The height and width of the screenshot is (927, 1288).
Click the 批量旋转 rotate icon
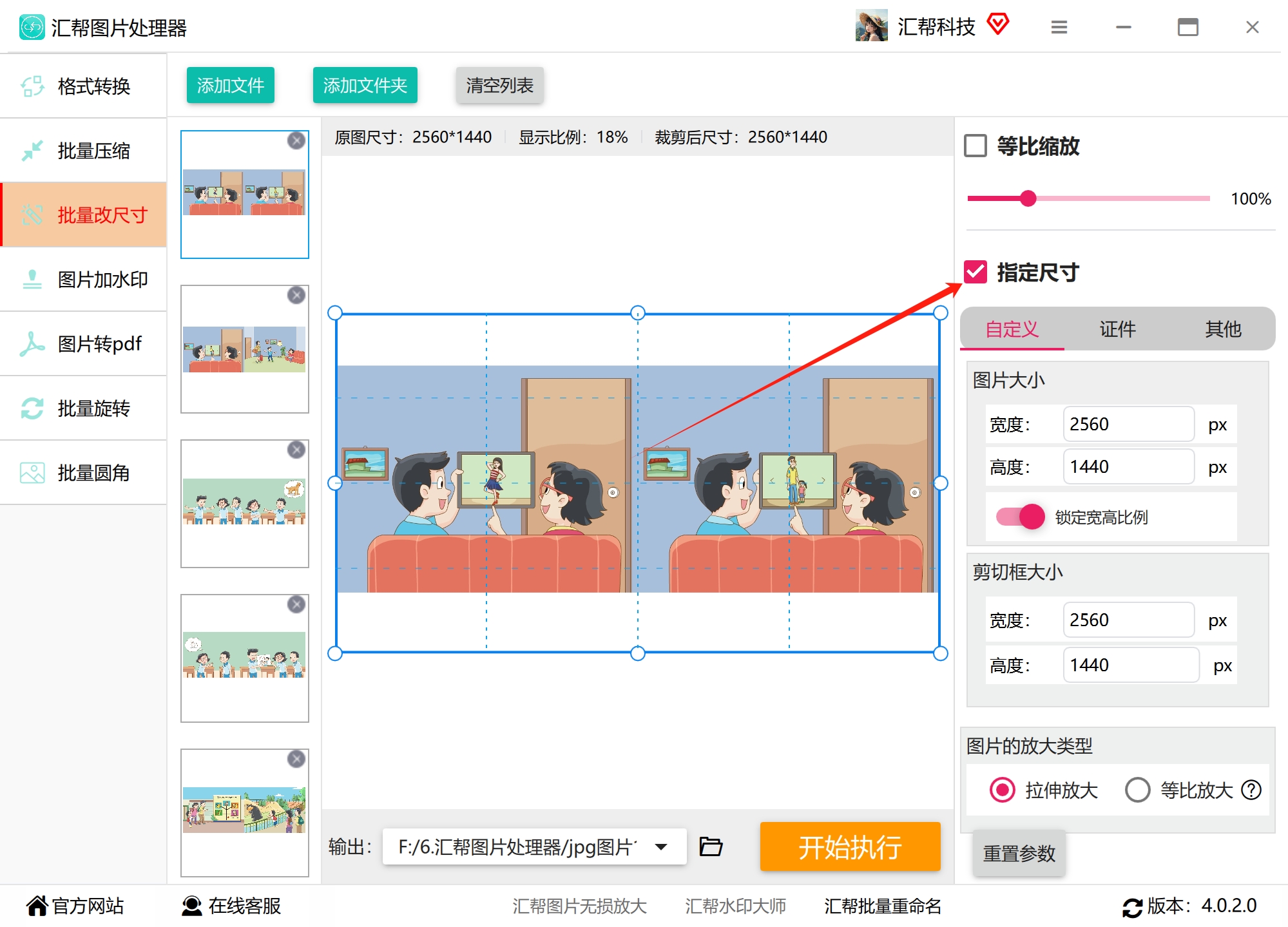pos(32,408)
